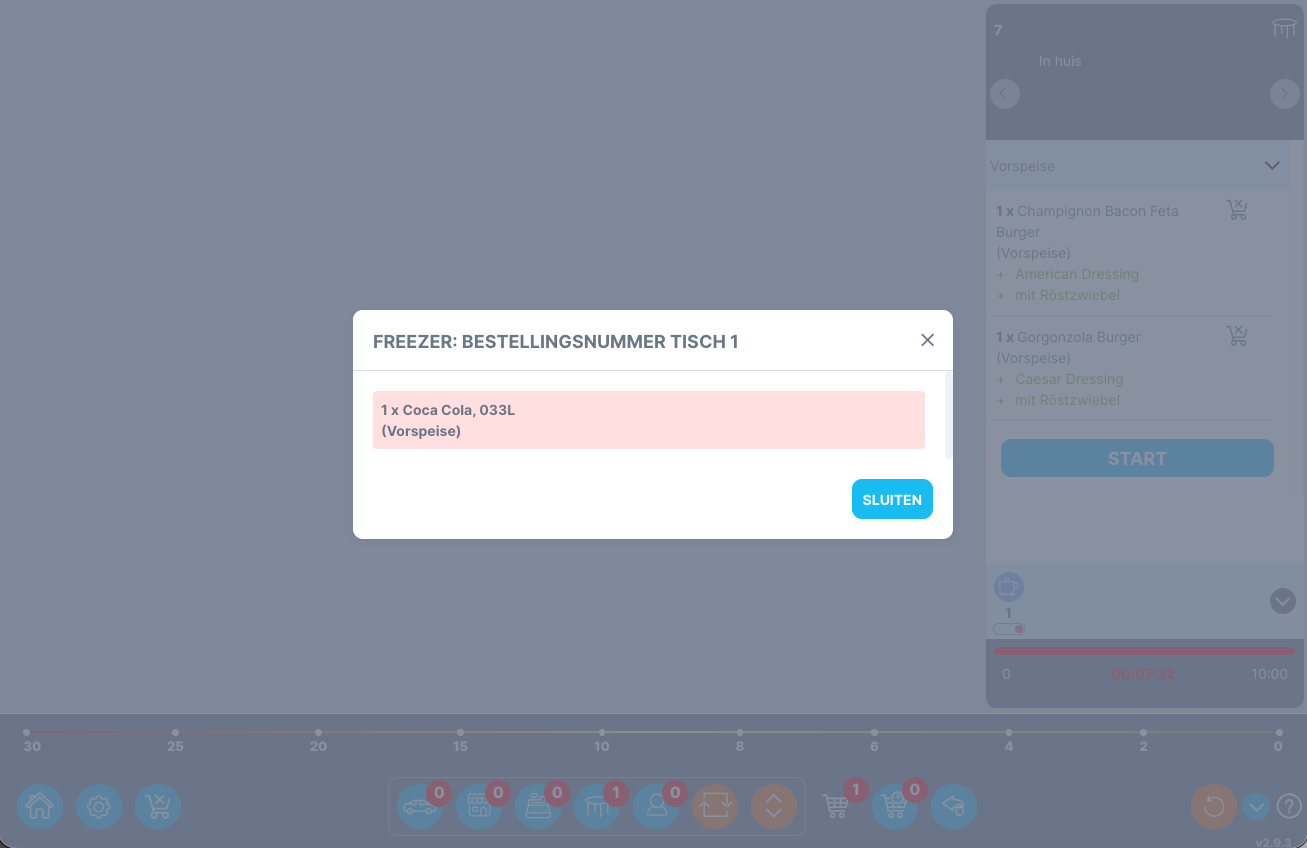Click the home icon in bottom bar
The image size is (1307, 848).
[40, 806]
